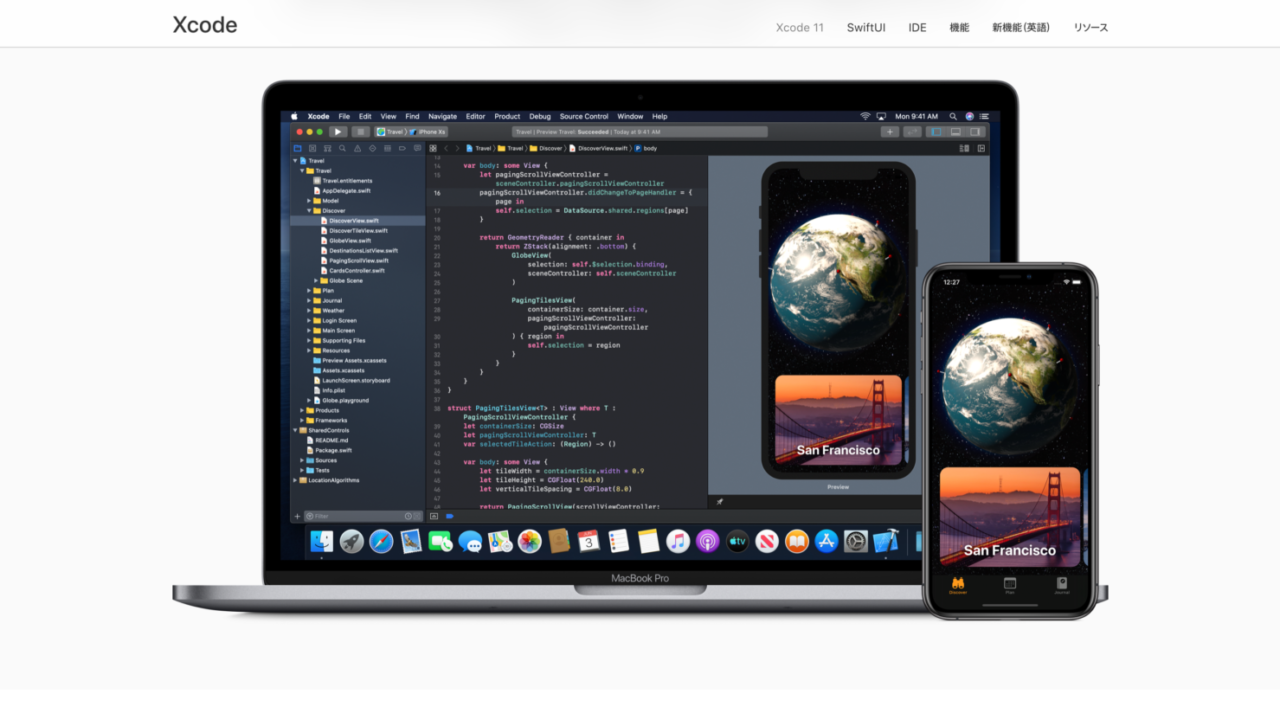Toggle source-controlled files filter icon
This screenshot has height=720, width=1280.
418,516
